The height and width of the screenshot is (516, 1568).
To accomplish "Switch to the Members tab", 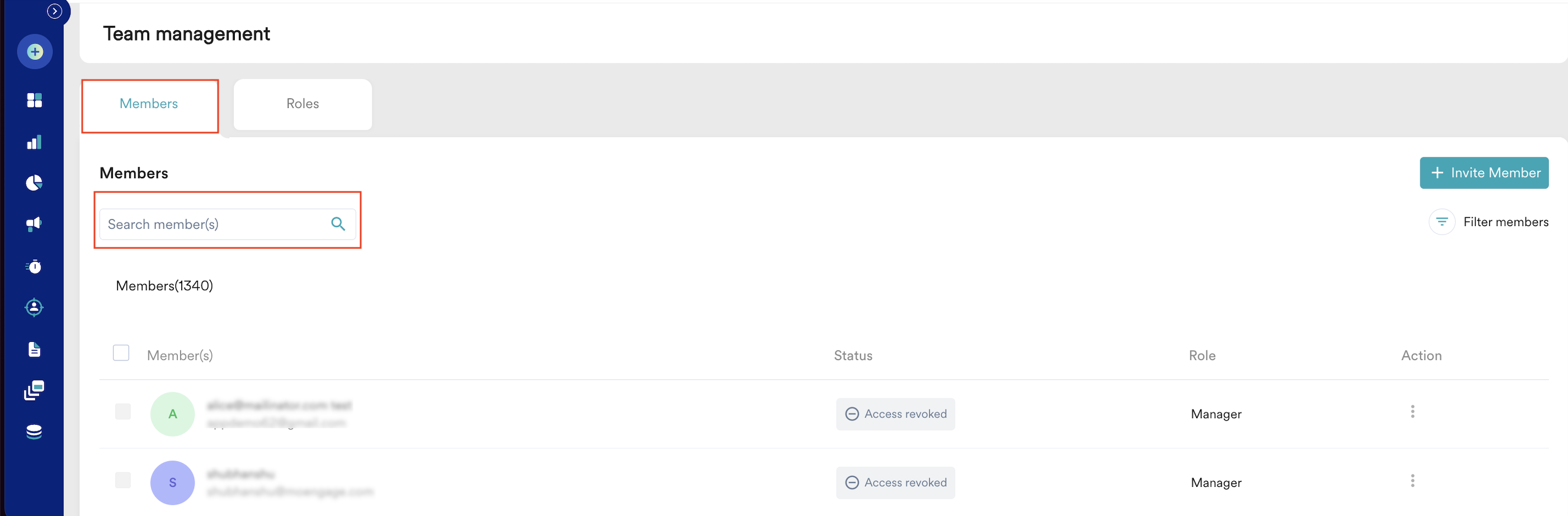I will 149,104.
